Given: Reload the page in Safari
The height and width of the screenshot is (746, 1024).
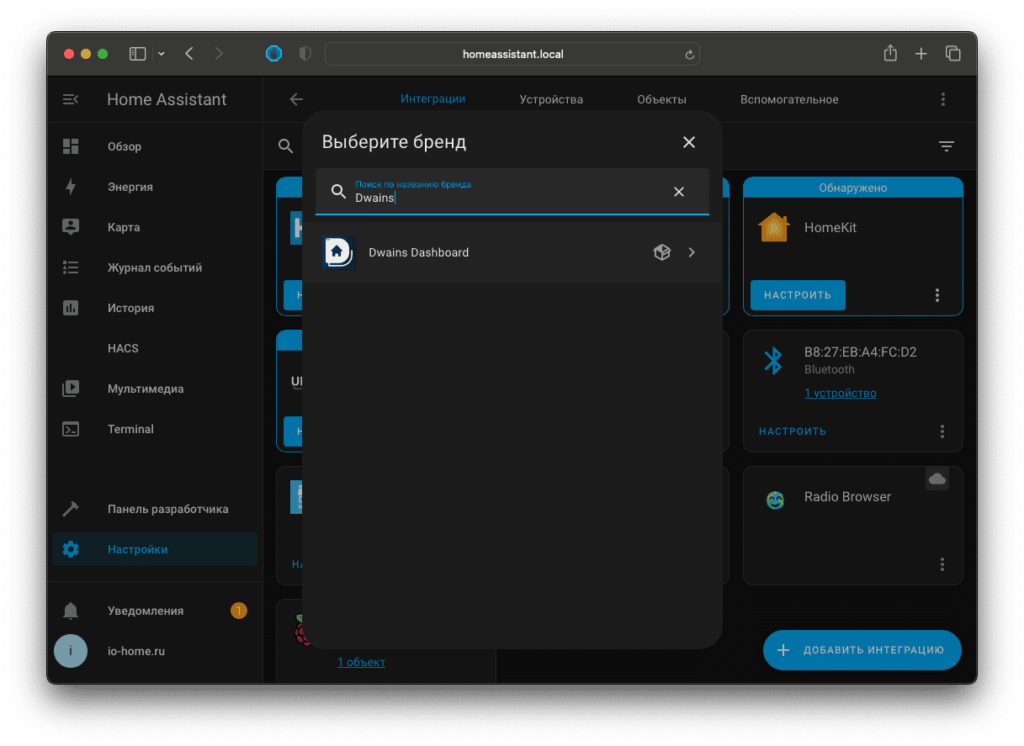Looking at the screenshot, I should click(689, 55).
